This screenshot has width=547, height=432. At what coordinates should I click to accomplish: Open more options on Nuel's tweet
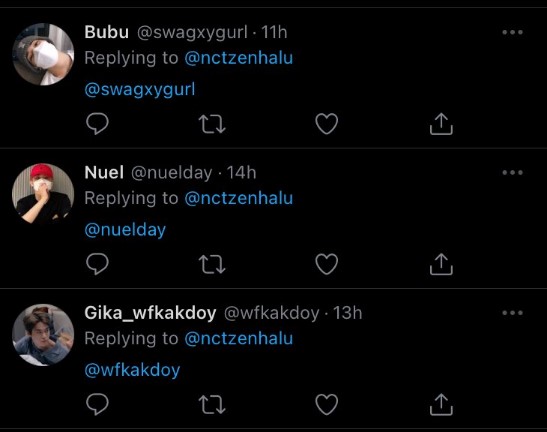pos(512,172)
